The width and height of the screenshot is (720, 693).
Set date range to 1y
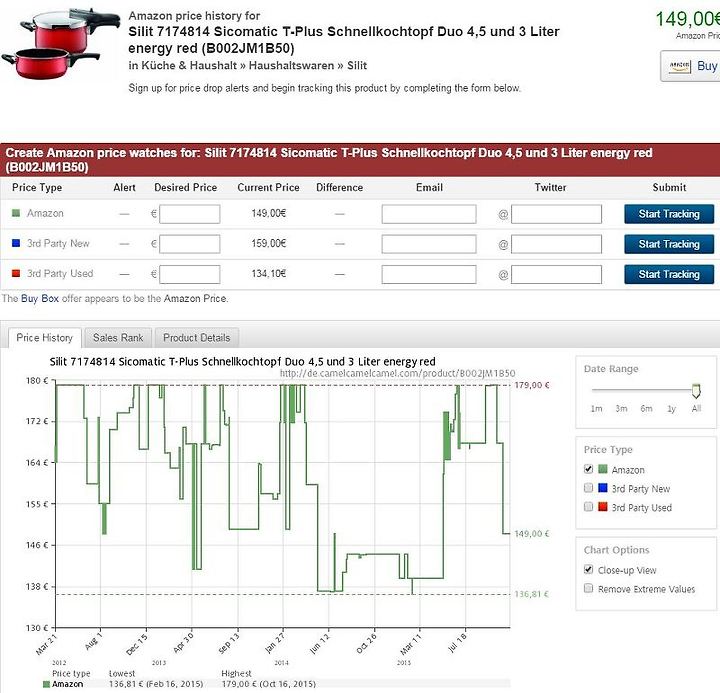pyautogui.click(x=671, y=408)
